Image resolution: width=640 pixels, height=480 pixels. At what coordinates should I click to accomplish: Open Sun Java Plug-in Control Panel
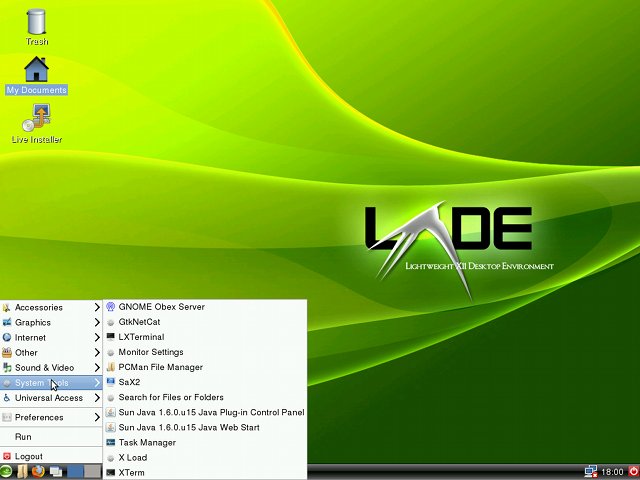click(205, 413)
